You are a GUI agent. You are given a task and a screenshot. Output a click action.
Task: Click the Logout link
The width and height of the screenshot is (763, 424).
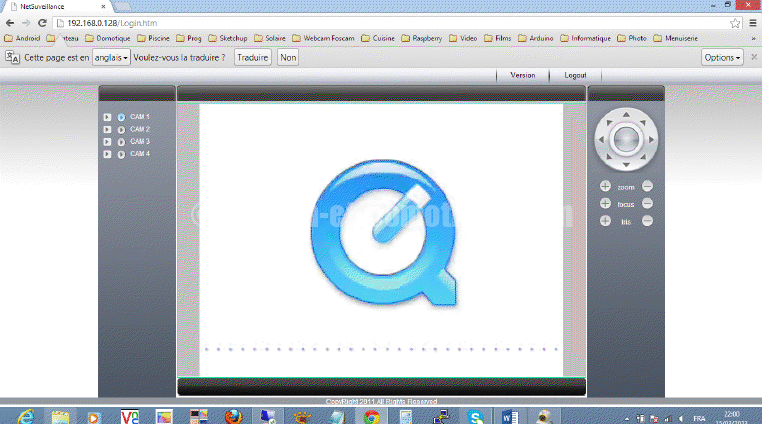click(575, 75)
